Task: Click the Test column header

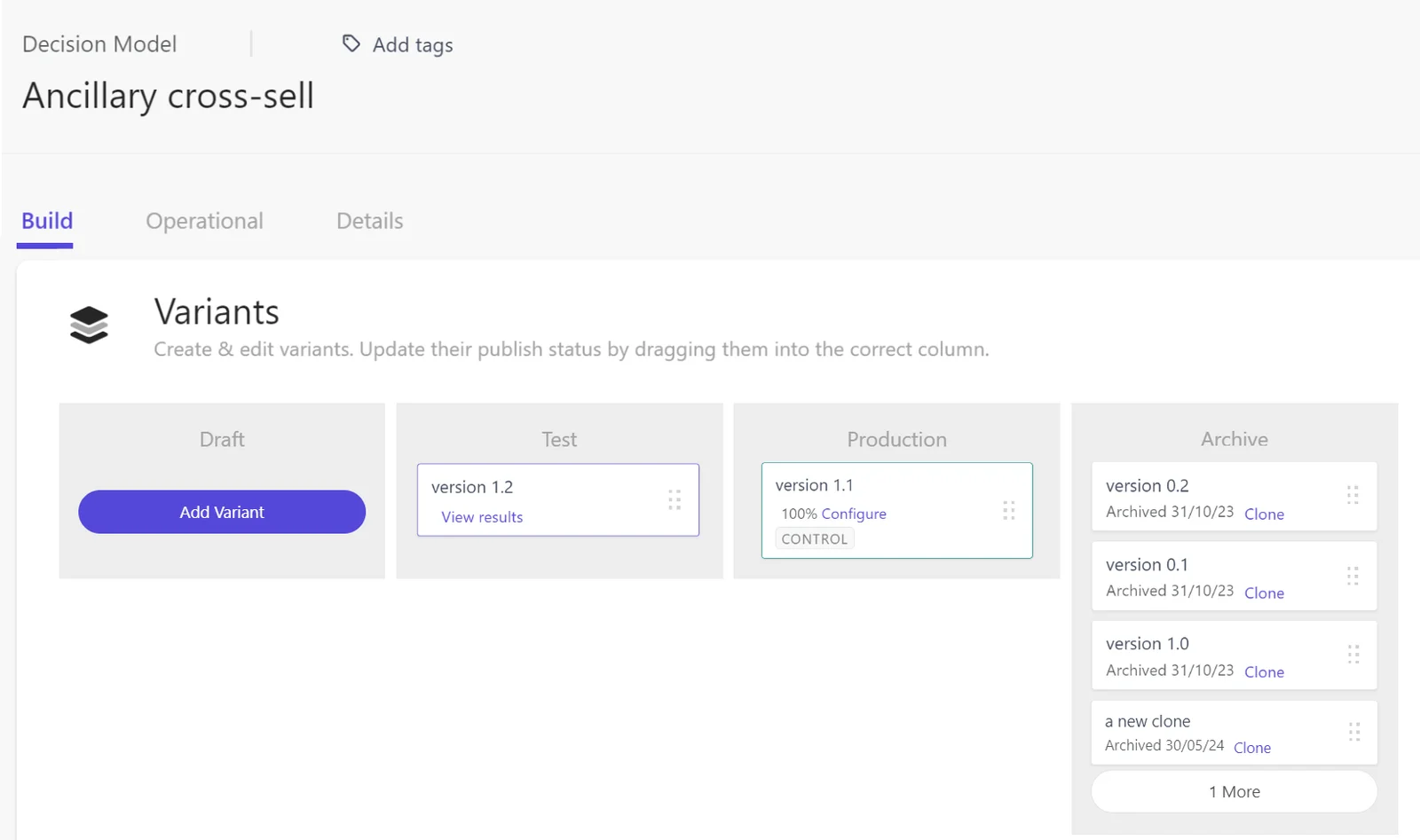Action: tap(559, 439)
